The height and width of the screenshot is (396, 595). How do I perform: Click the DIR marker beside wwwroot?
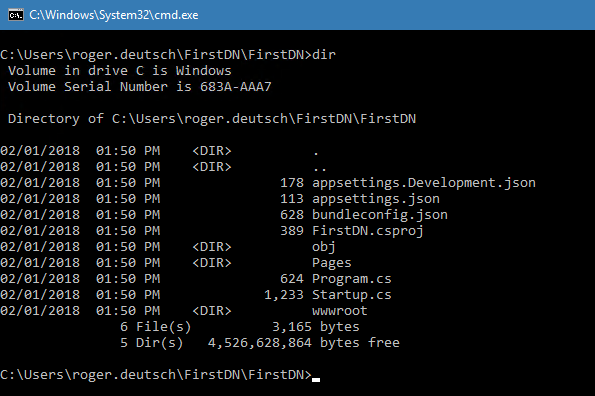(x=212, y=311)
